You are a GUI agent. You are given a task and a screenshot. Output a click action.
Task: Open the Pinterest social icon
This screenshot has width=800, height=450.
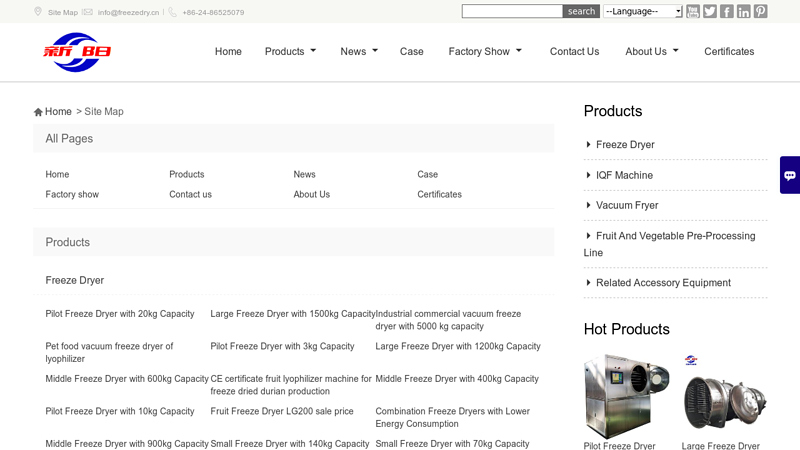point(760,11)
